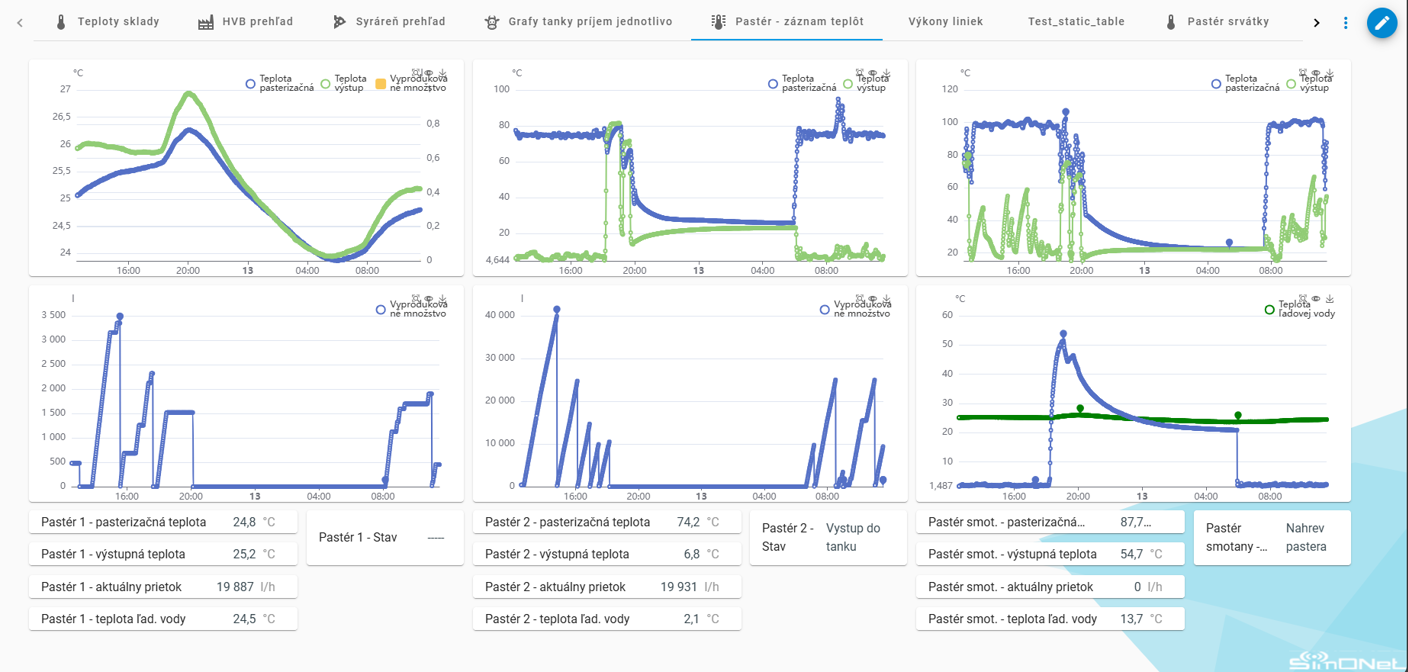Image resolution: width=1408 pixels, height=672 pixels.
Task: Toggle data view eye on Pastér 1 temperature chart
Action: click(x=429, y=73)
